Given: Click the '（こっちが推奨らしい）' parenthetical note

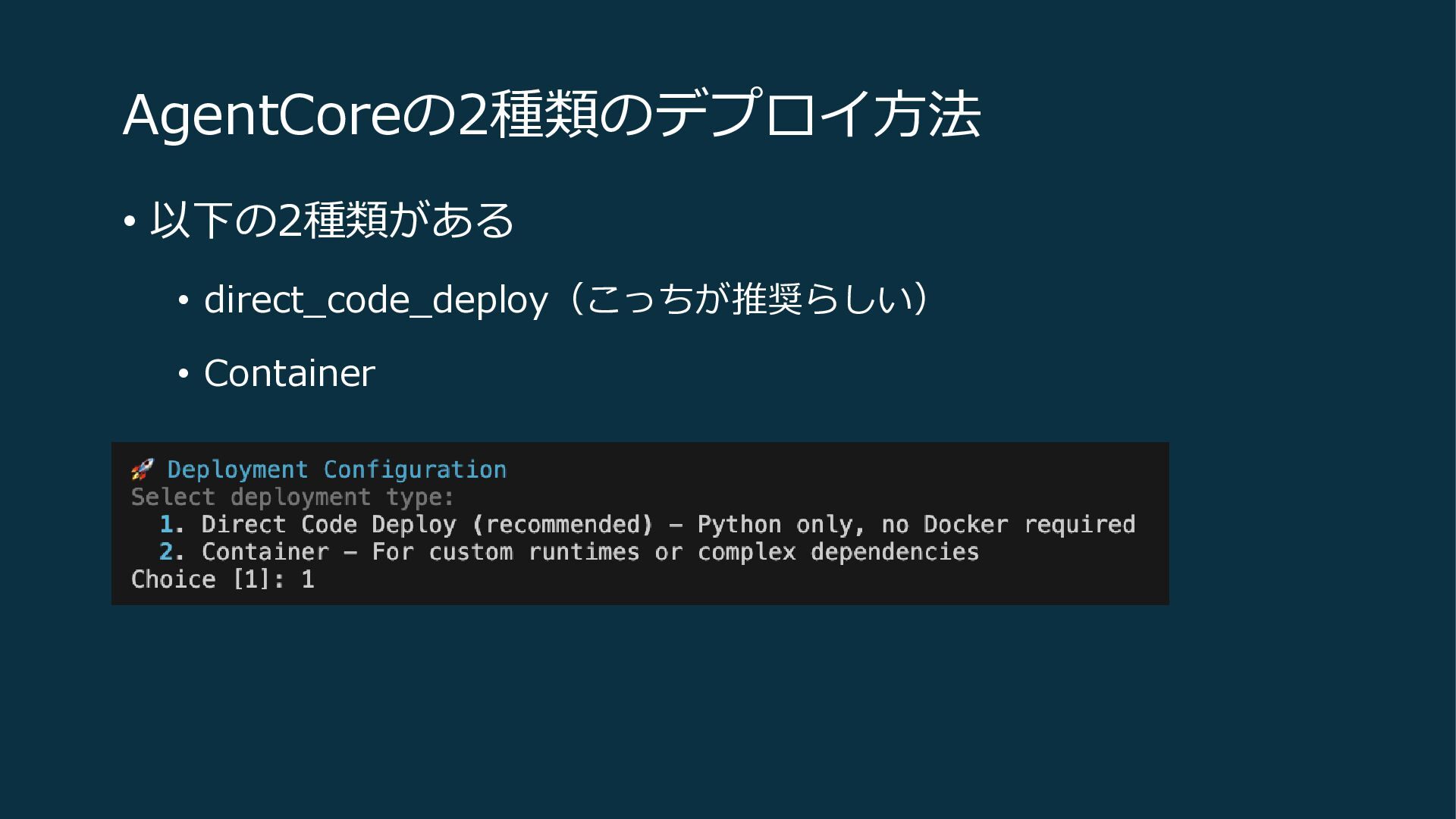Looking at the screenshot, I should (747, 299).
